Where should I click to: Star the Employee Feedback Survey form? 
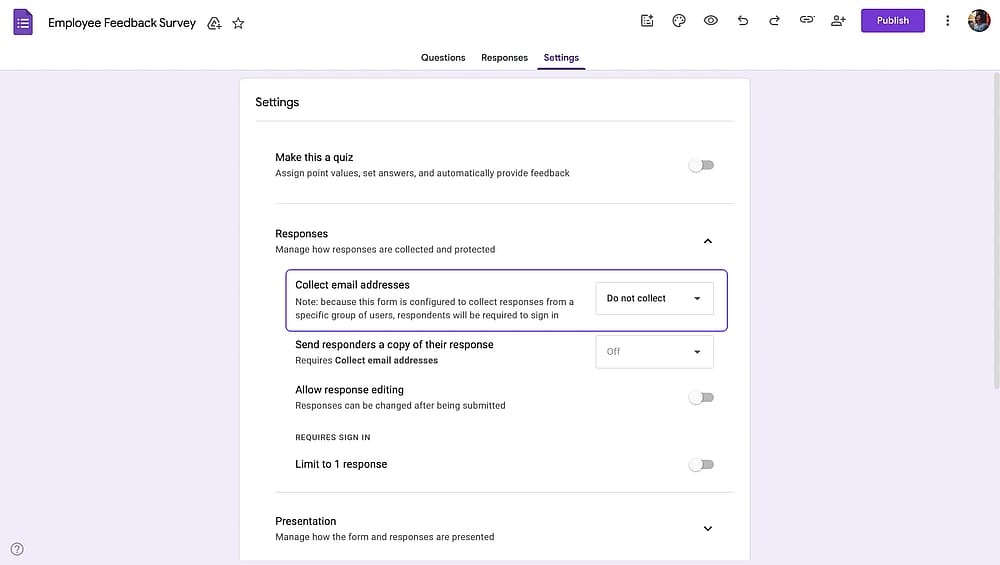point(238,24)
